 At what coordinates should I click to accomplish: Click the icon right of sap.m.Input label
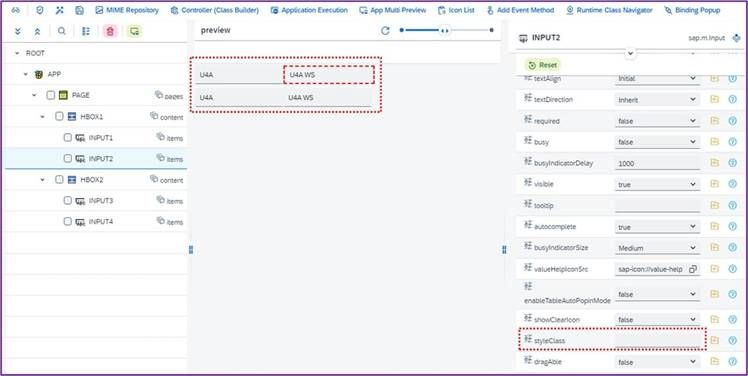pyautogui.click(x=737, y=38)
